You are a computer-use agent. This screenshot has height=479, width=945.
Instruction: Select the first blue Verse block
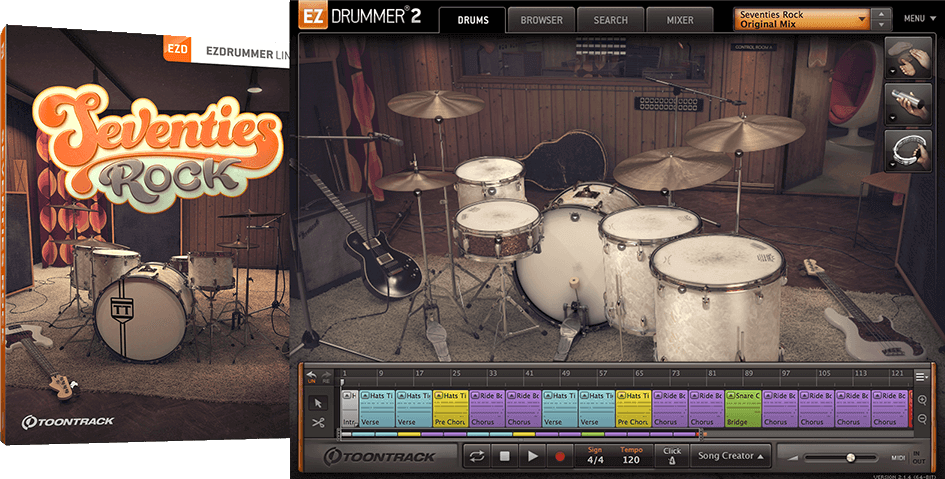click(x=377, y=409)
